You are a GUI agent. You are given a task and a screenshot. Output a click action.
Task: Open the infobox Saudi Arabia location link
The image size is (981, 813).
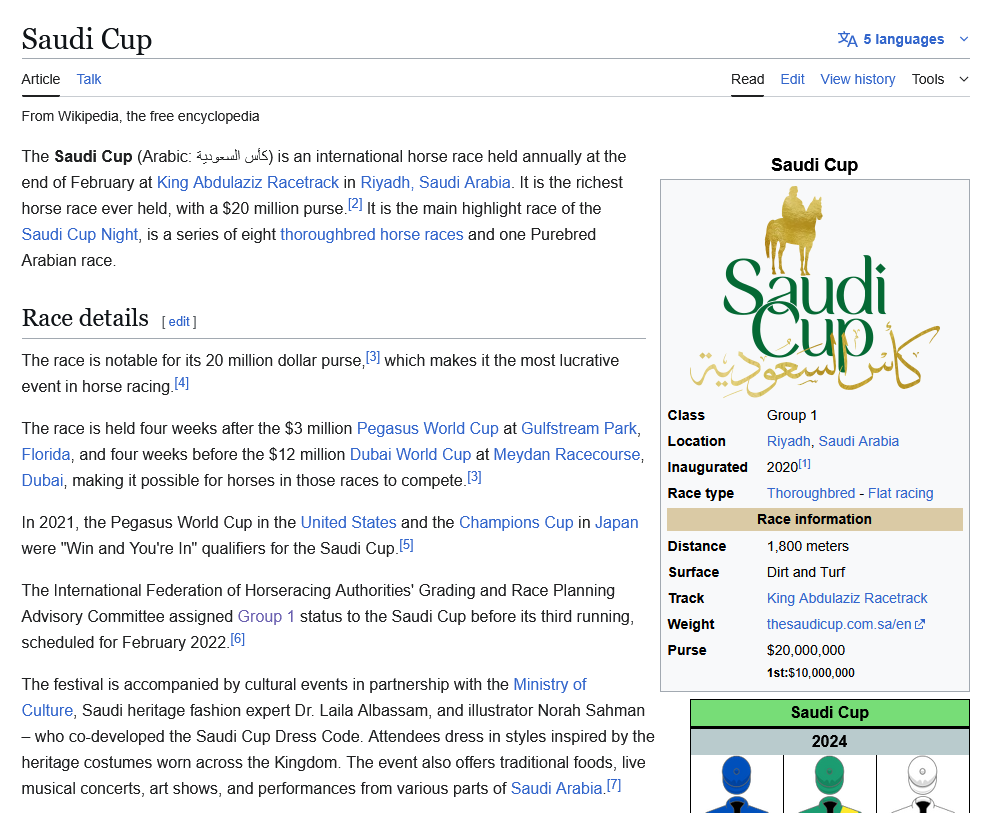[x=858, y=441]
